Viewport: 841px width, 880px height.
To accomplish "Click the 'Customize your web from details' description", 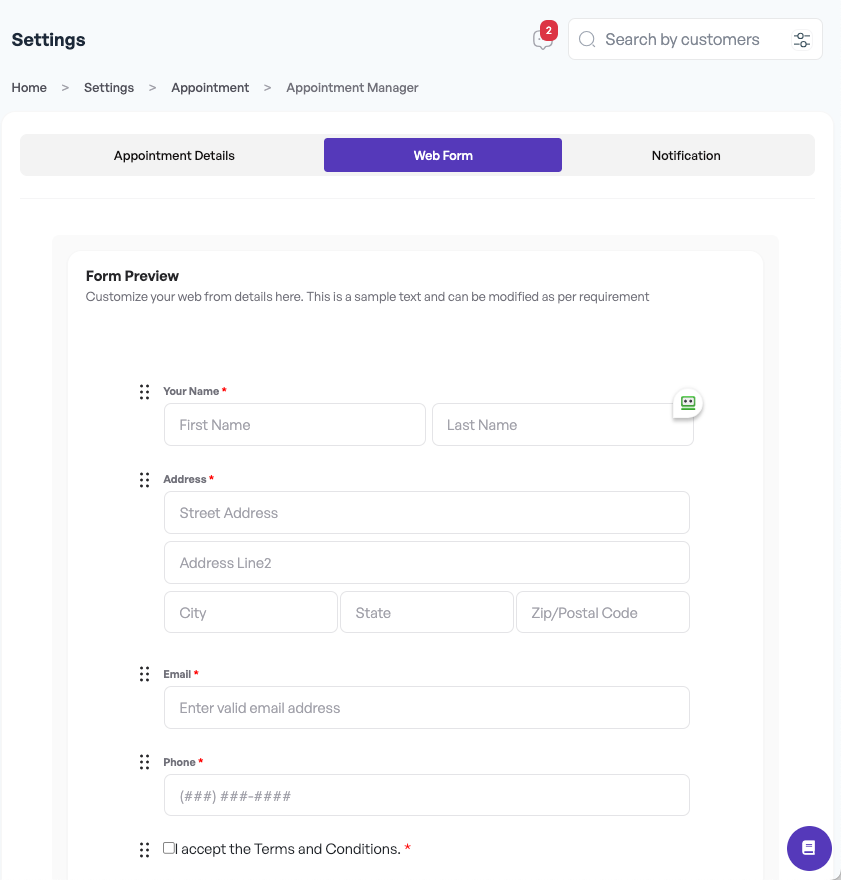I will pos(367,297).
